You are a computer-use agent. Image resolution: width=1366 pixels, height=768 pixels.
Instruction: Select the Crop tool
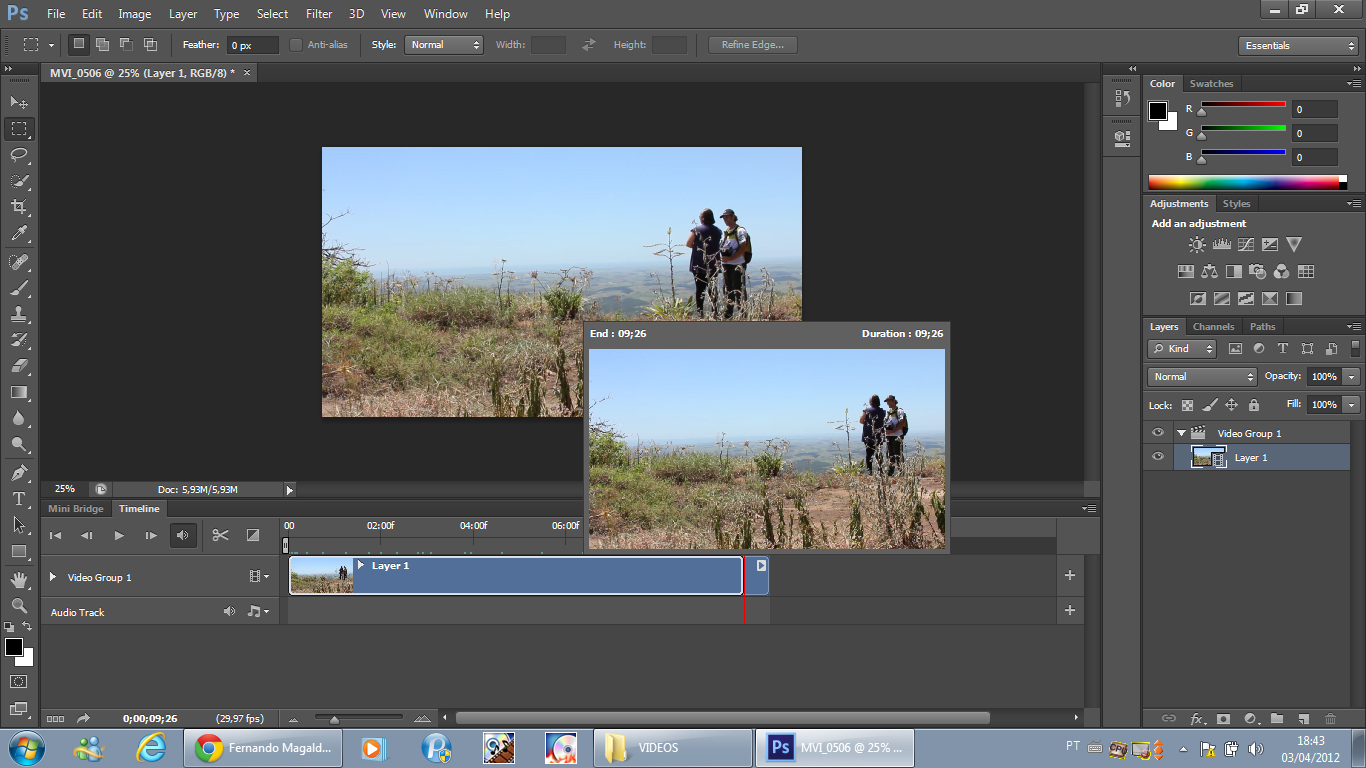click(18, 207)
